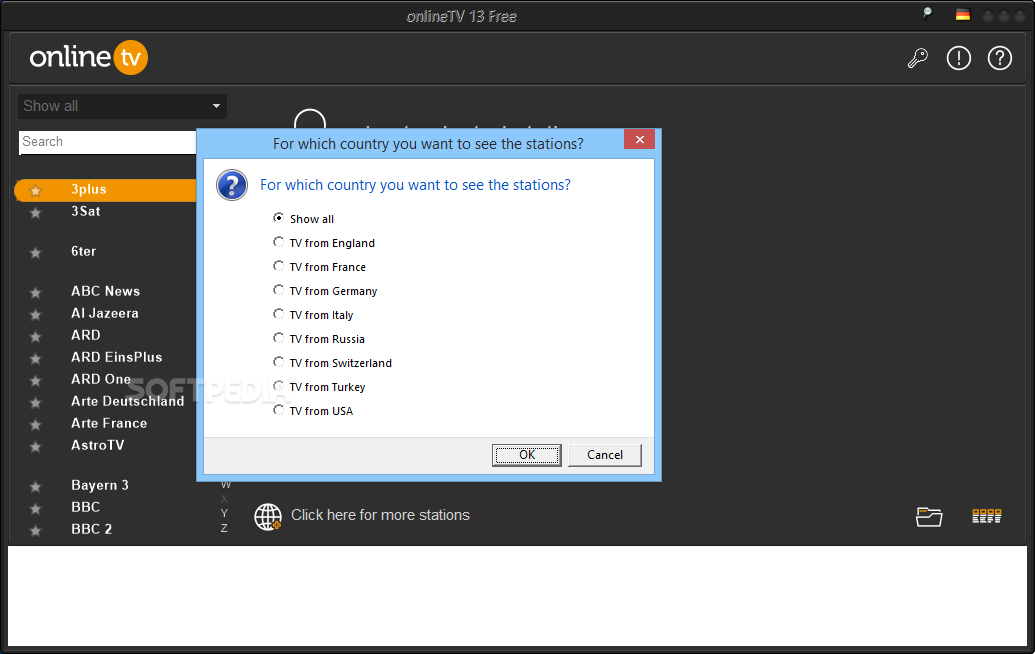The height and width of the screenshot is (654, 1035).
Task: Select the Arte France station
Action: (109, 423)
